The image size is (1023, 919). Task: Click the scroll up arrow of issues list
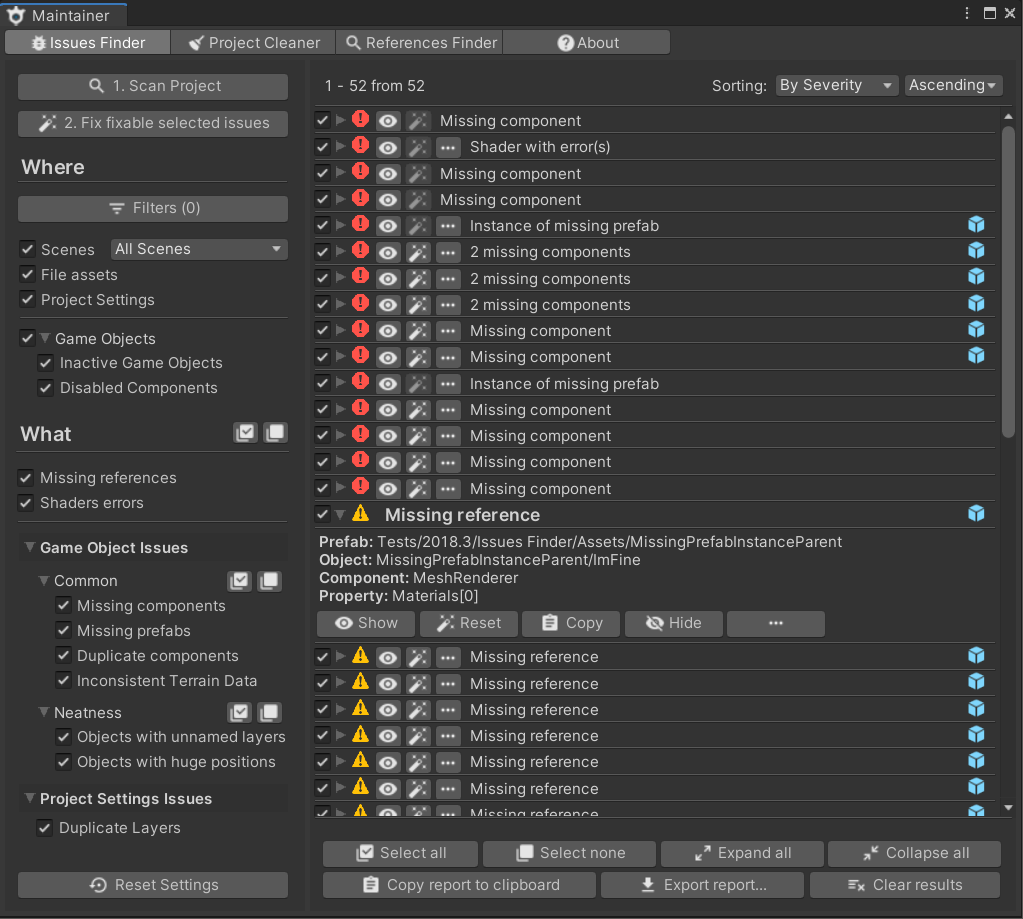coord(1008,116)
